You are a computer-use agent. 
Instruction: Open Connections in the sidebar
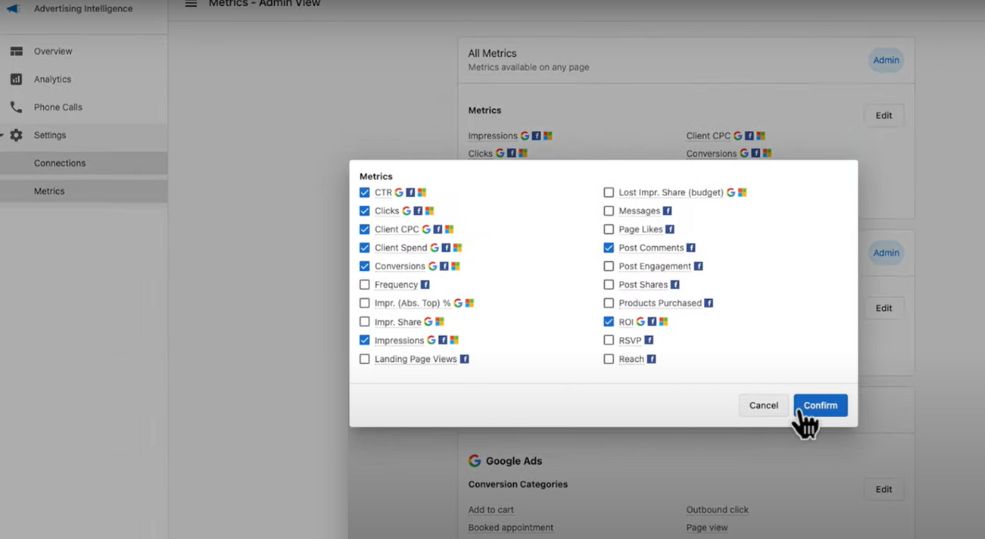pos(60,163)
